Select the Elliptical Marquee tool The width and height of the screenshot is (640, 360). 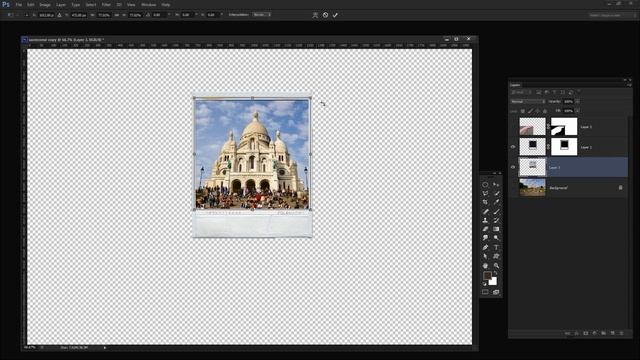click(x=485, y=184)
